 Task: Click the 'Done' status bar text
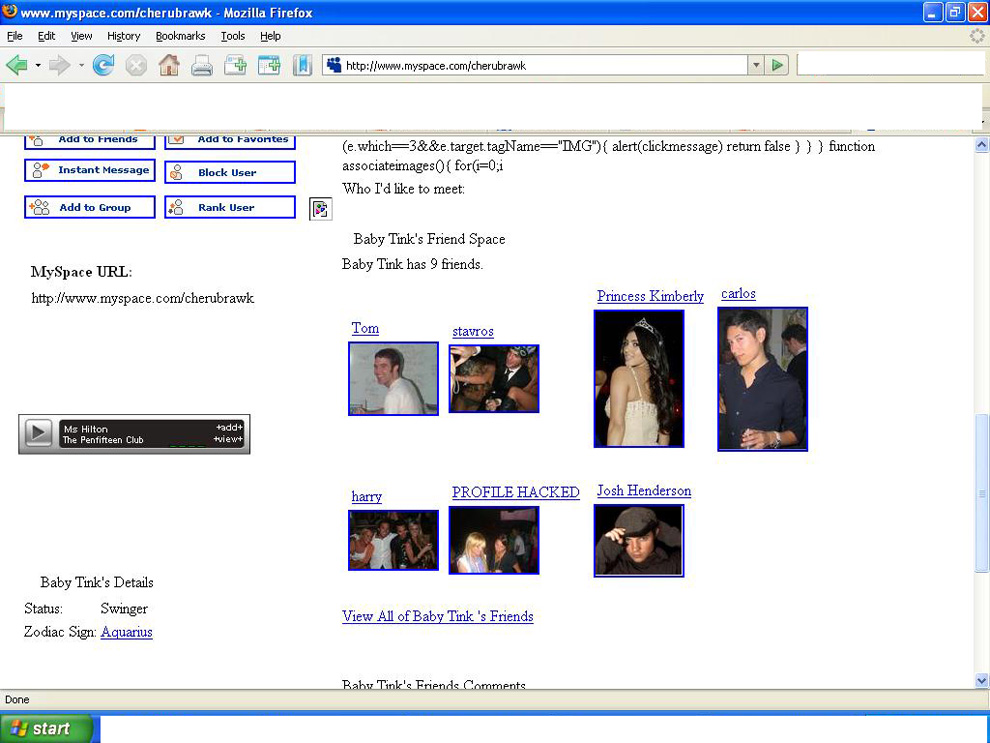tap(17, 699)
